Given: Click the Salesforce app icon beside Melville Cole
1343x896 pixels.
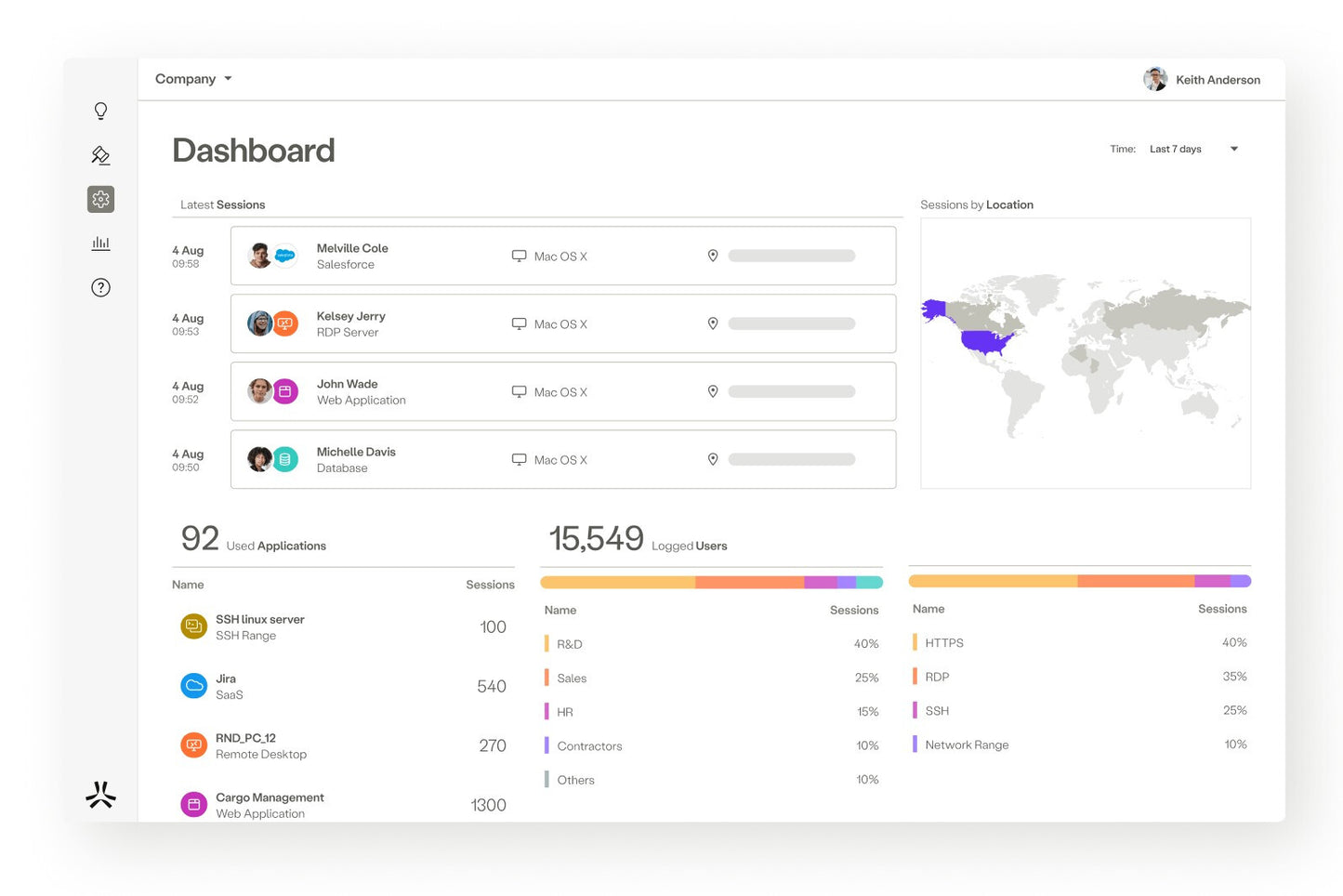Looking at the screenshot, I should pos(285,256).
